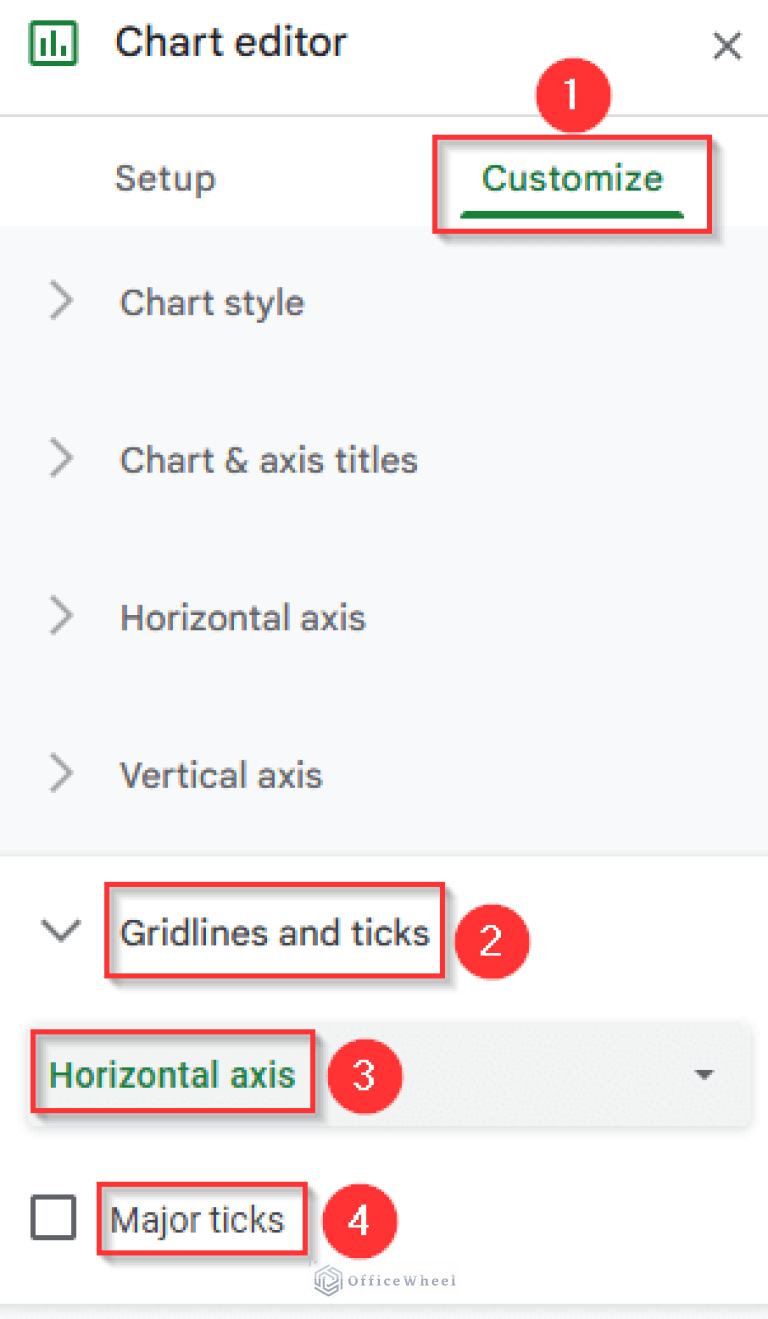Click the Major ticks text label
The image size is (768, 1319).
point(200,1218)
